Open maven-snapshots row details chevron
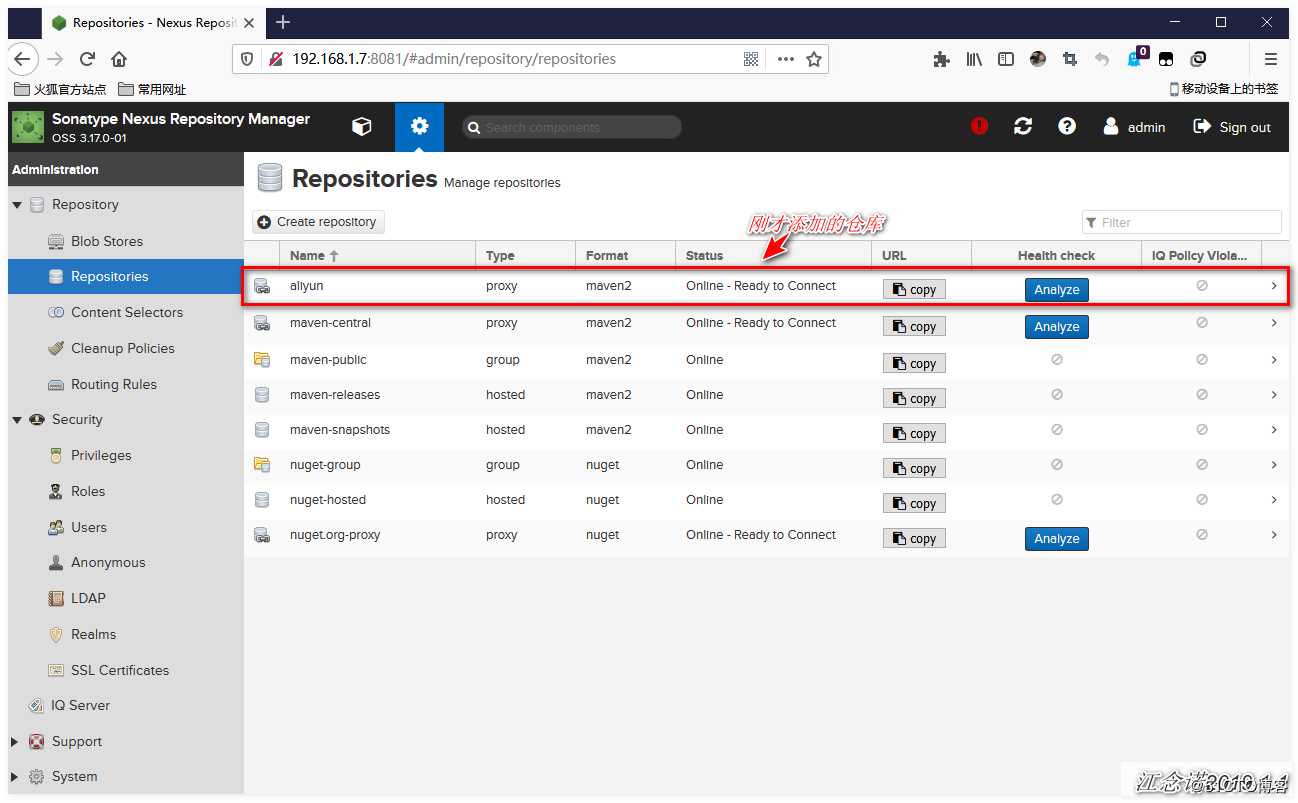1298x803 pixels. [1274, 430]
